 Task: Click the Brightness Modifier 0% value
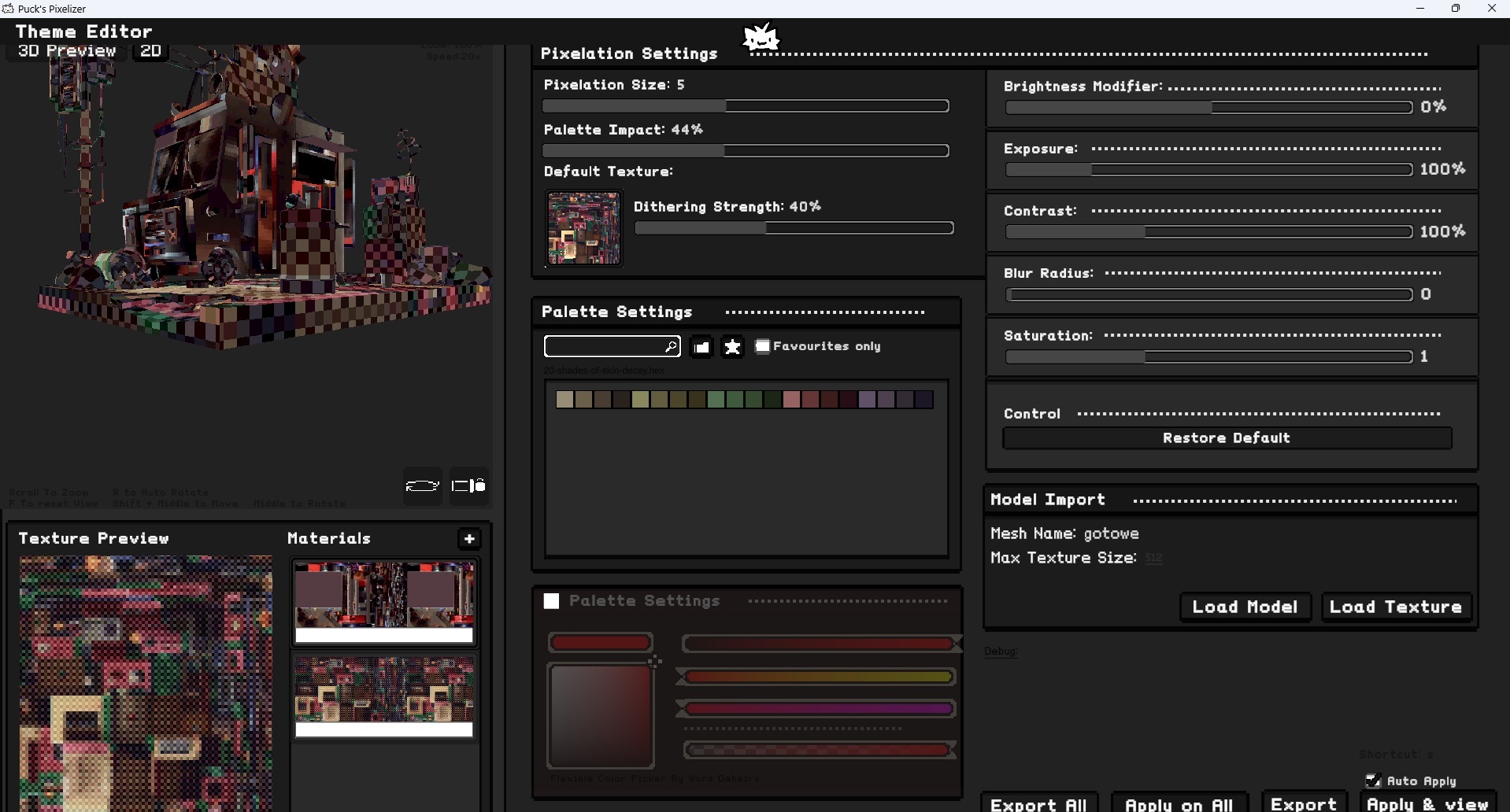pyautogui.click(x=1434, y=107)
